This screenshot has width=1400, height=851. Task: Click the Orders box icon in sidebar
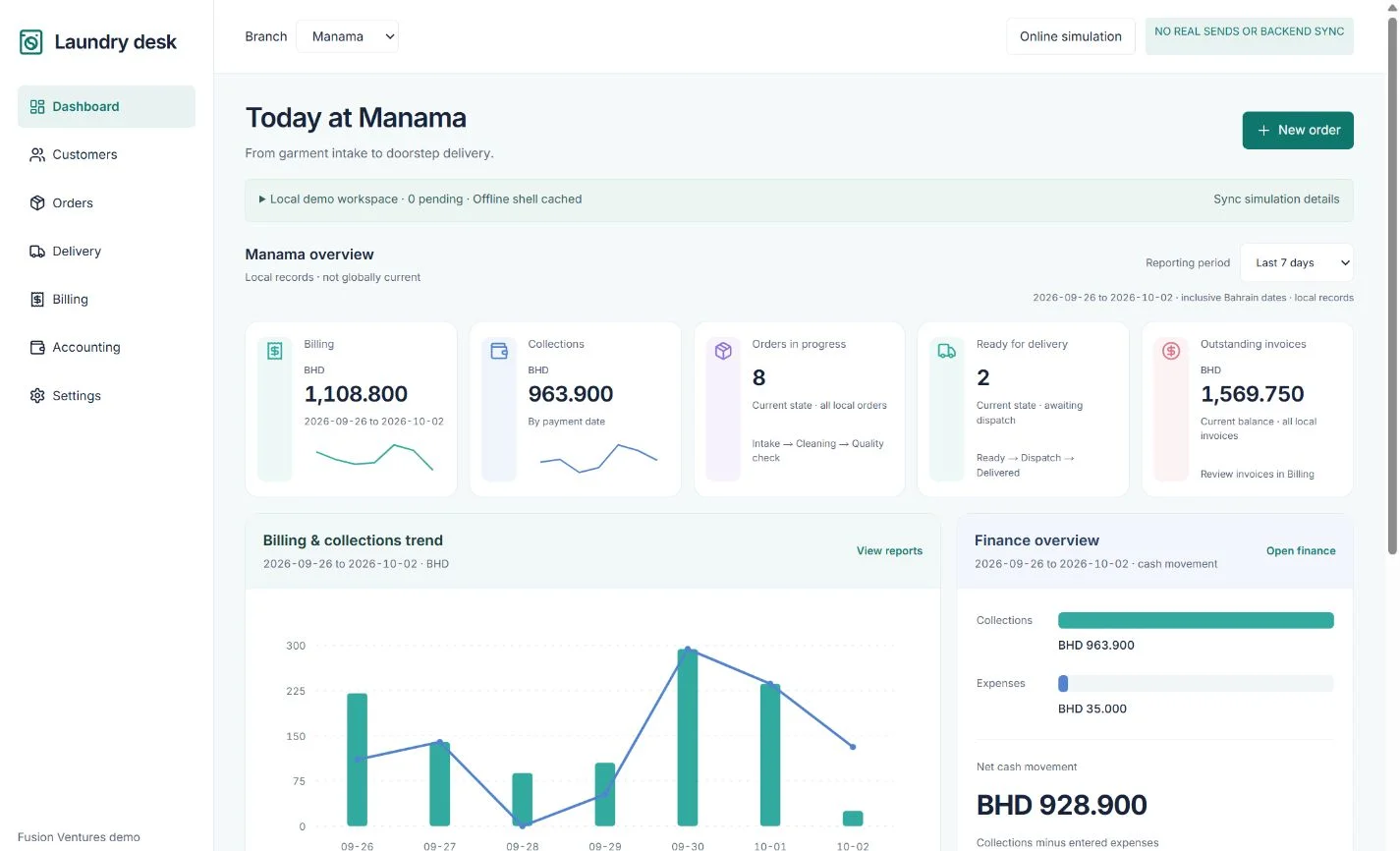pos(37,202)
